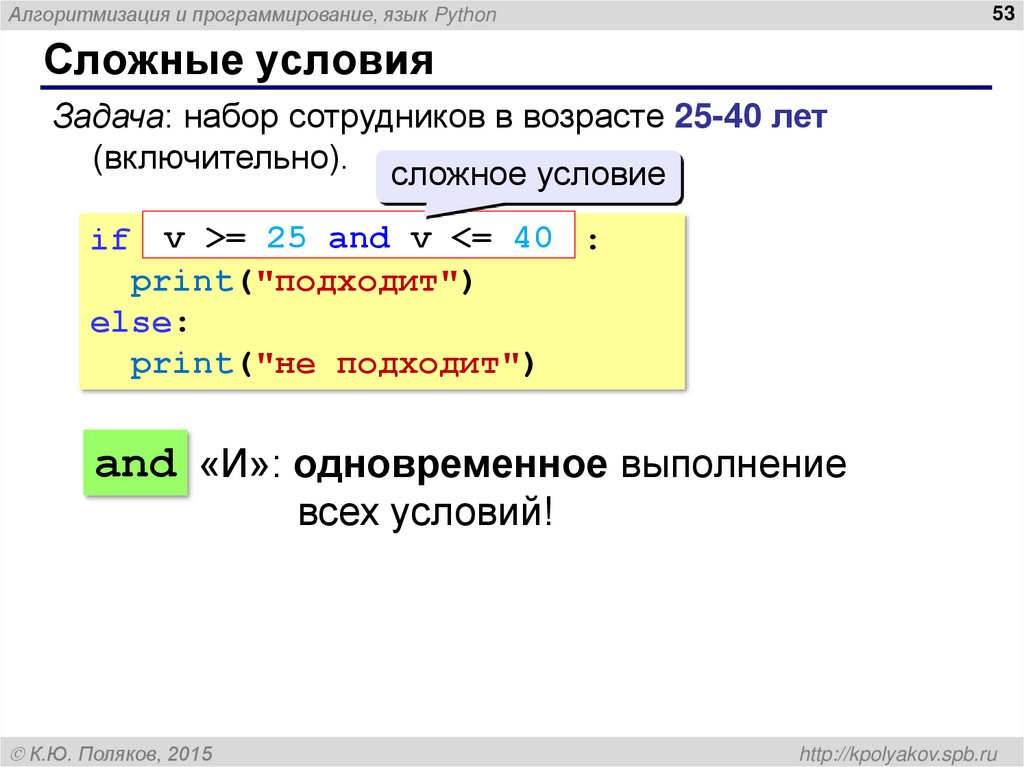The image size is (1024, 767).
Task: Click the "сложное условие" callout bubble
Action: pyautogui.click(x=530, y=174)
